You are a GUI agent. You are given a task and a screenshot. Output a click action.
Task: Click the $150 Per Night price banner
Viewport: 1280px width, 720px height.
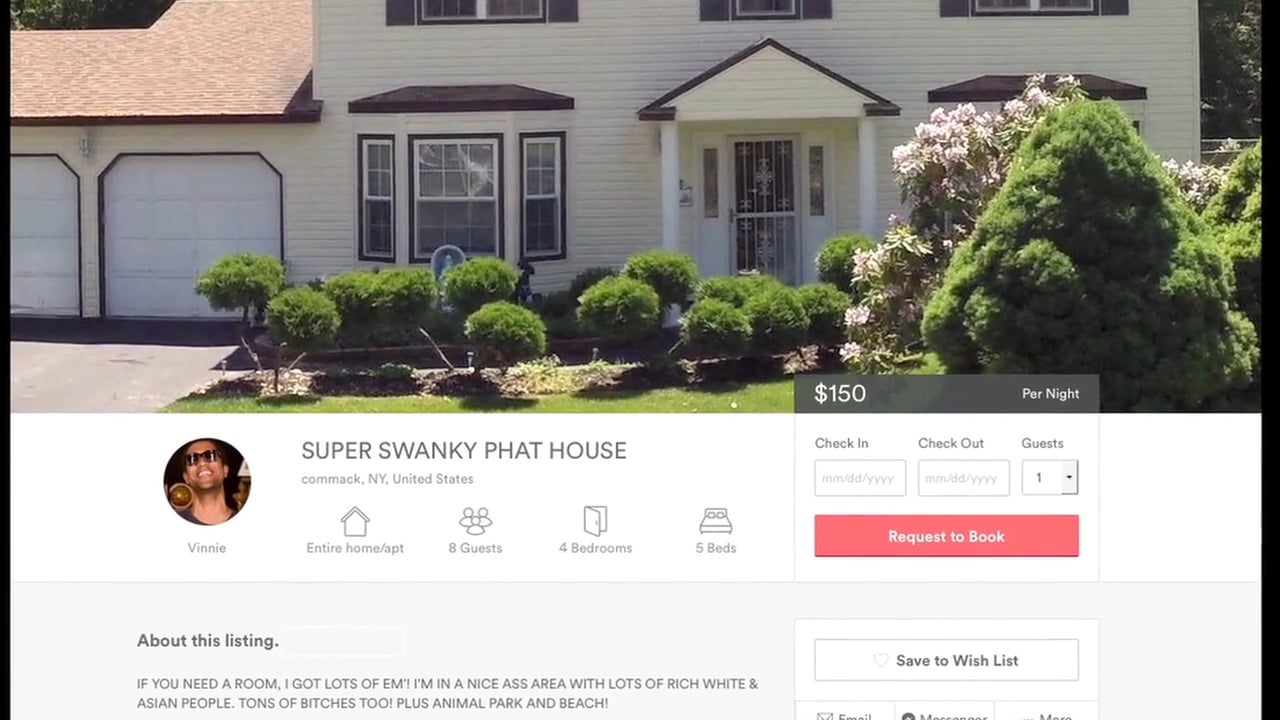(946, 393)
